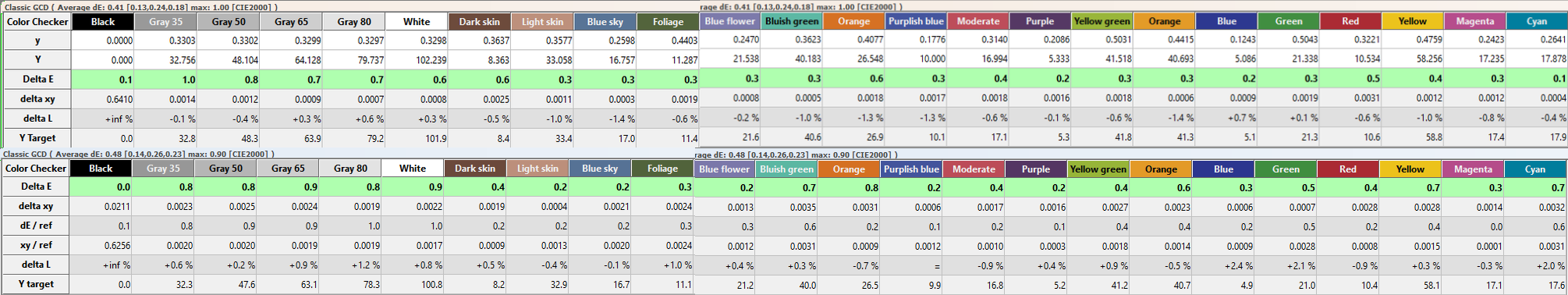Select the Foliage y value 0.4403
Image resolution: width=1568 pixels, height=295 pixels.
684,41
